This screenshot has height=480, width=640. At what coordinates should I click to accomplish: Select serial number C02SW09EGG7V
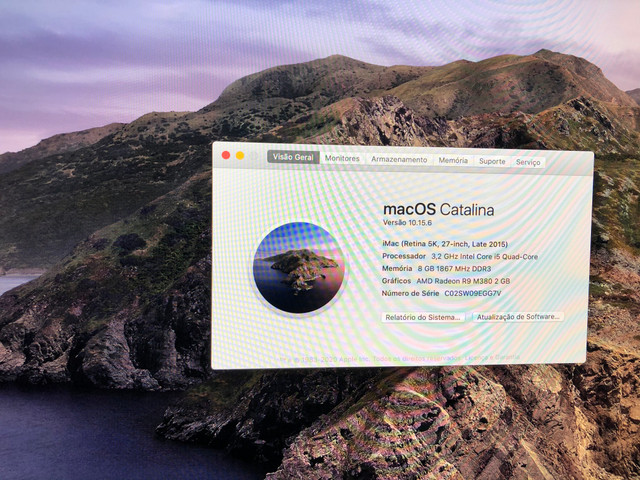(x=473, y=293)
